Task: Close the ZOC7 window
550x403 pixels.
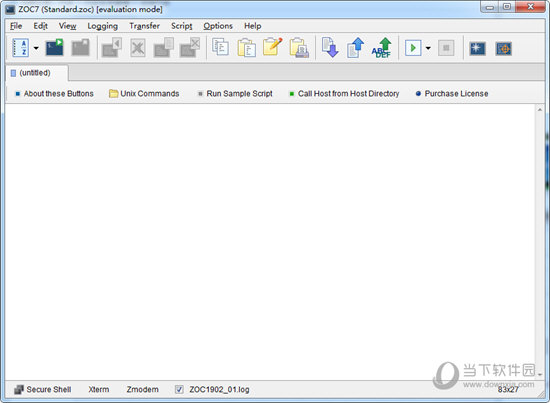Action: [530, 7]
